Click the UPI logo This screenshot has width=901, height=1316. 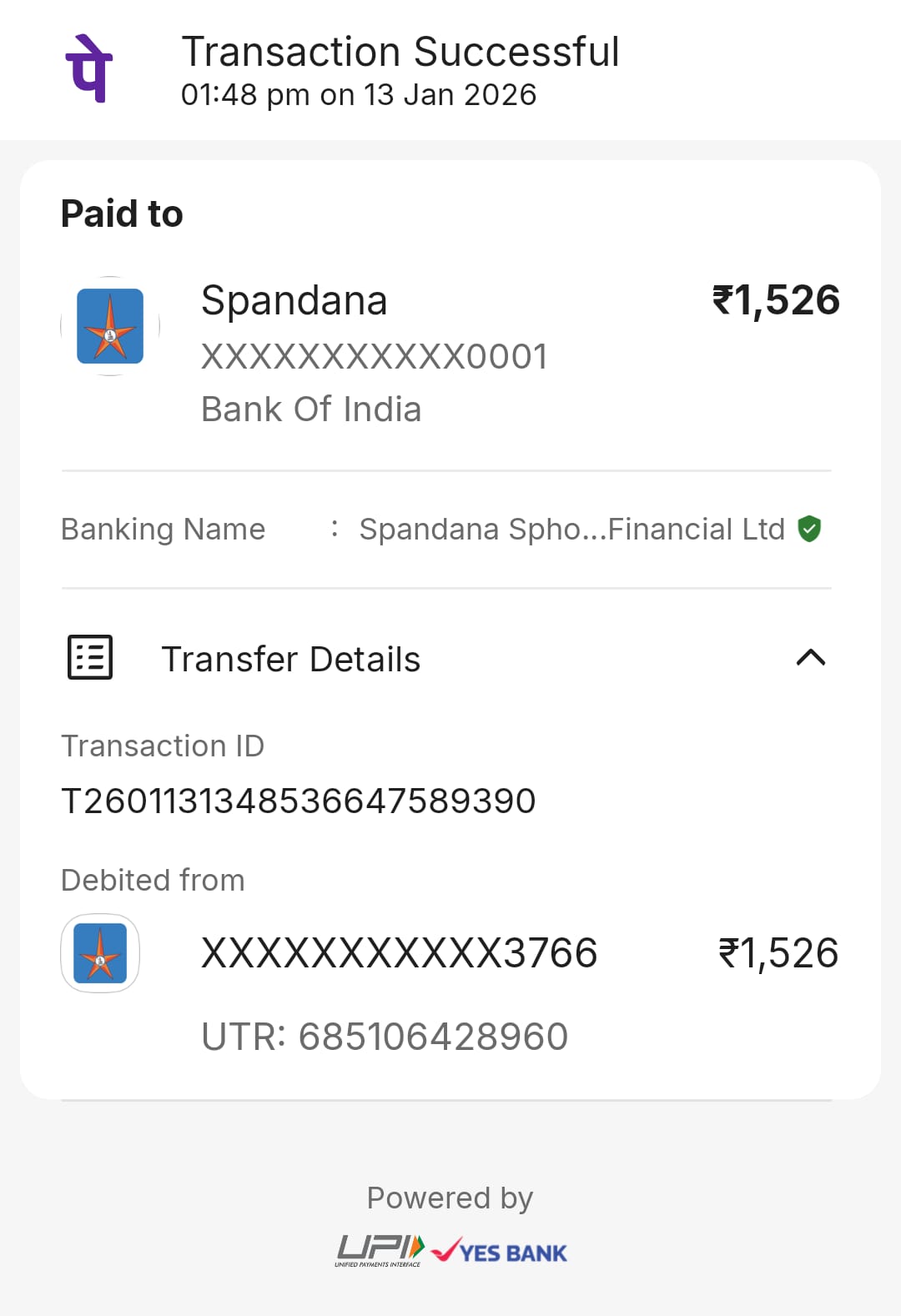380,1250
